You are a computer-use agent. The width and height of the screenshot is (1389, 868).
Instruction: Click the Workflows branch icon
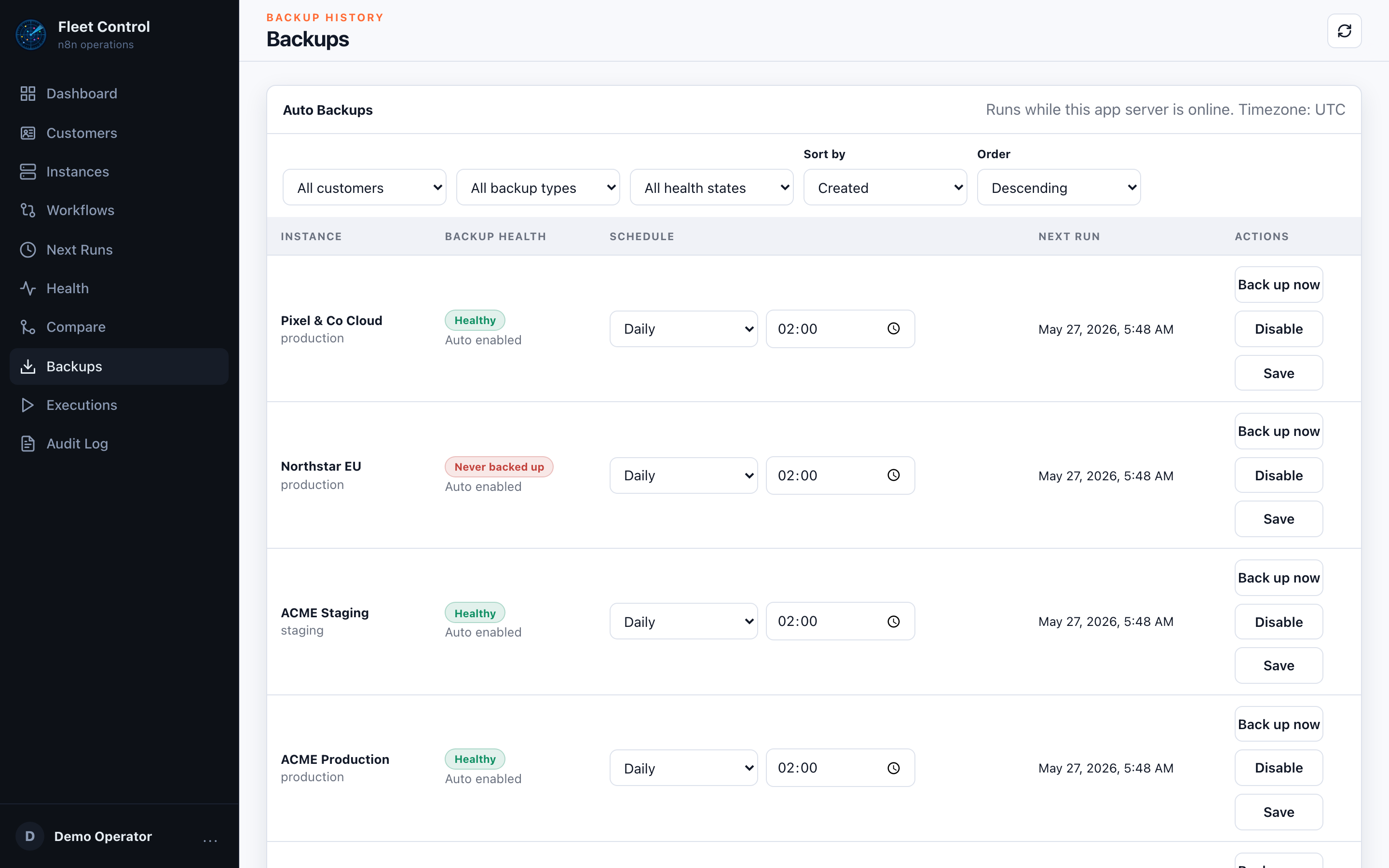(27, 210)
